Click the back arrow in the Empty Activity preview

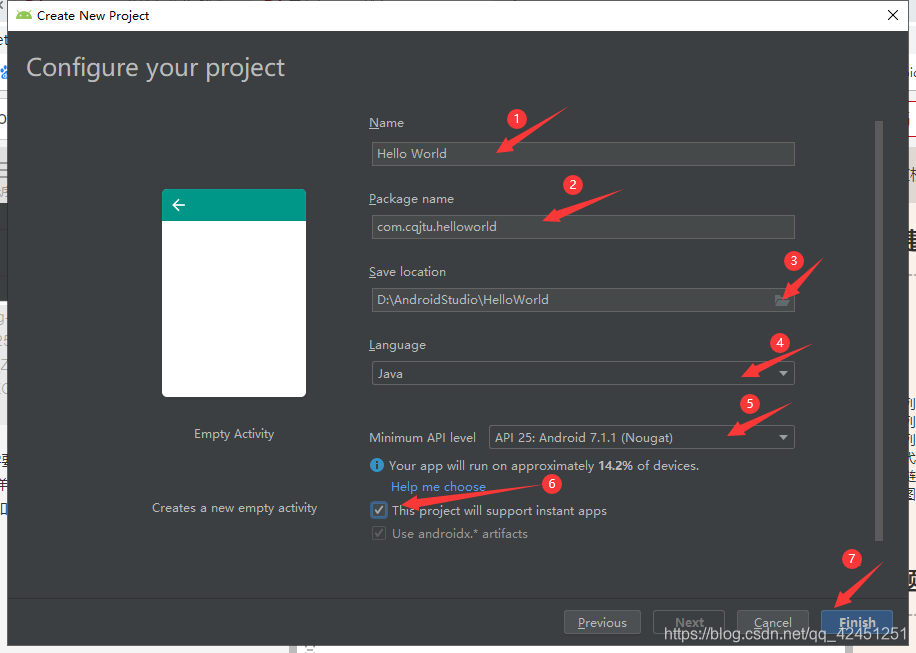click(x=179, y=205)
